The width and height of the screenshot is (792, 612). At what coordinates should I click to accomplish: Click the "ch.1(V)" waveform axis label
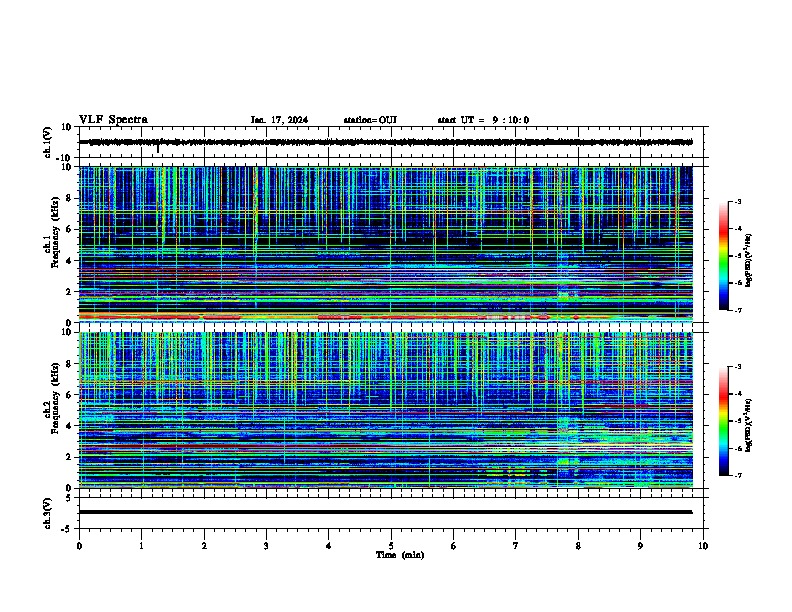[47, 142]
